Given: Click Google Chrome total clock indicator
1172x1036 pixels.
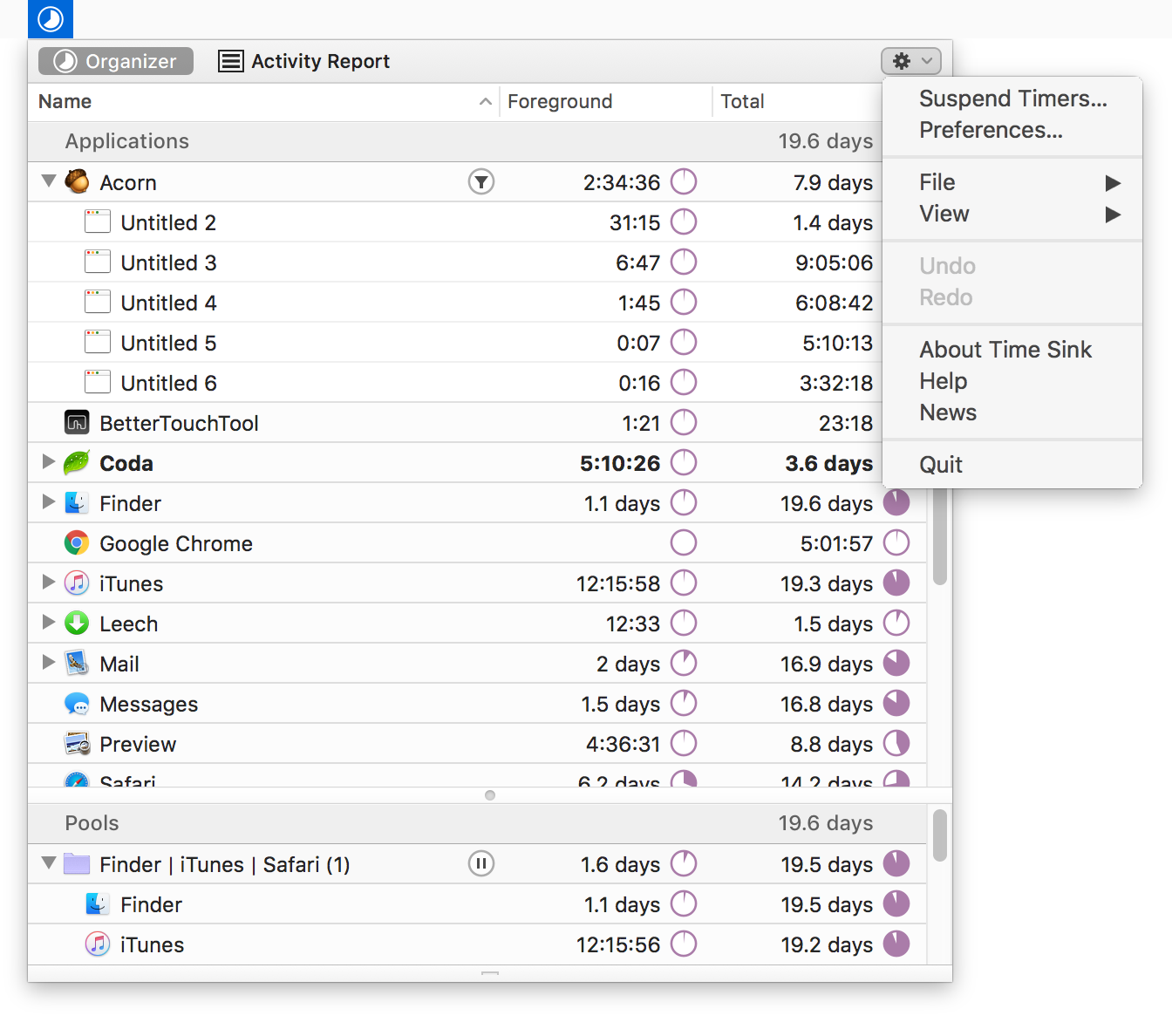Looking at the screenshot, I should pyautogui.click(x=896, y=542).
